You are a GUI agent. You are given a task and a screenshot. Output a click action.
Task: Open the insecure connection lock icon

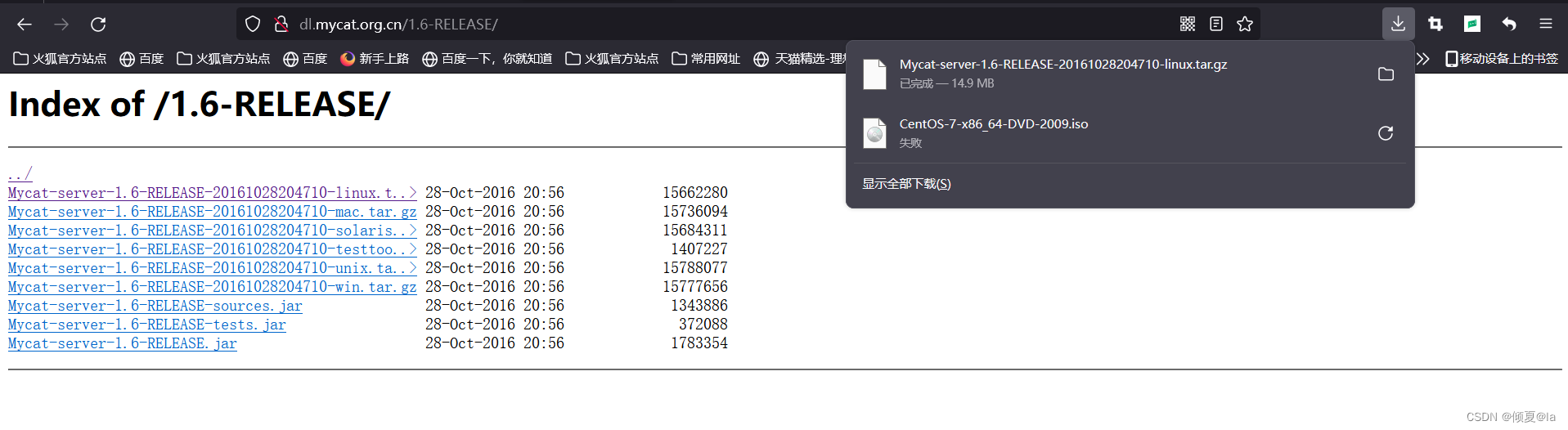point(281,25)
